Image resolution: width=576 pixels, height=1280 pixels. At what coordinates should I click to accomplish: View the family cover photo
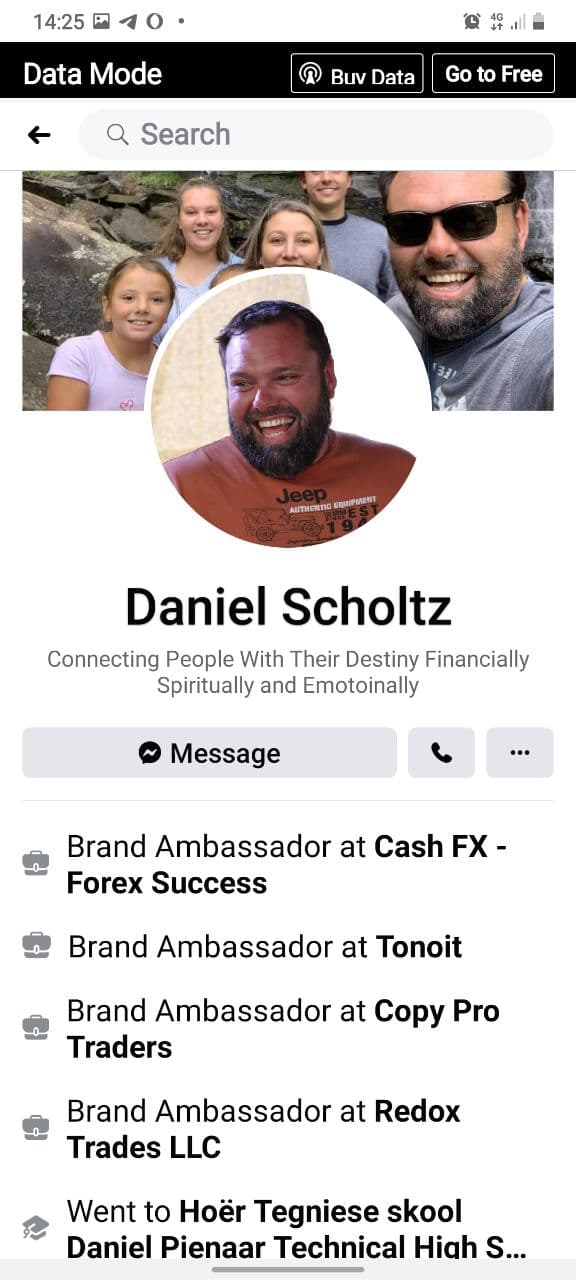coord(288,290)
